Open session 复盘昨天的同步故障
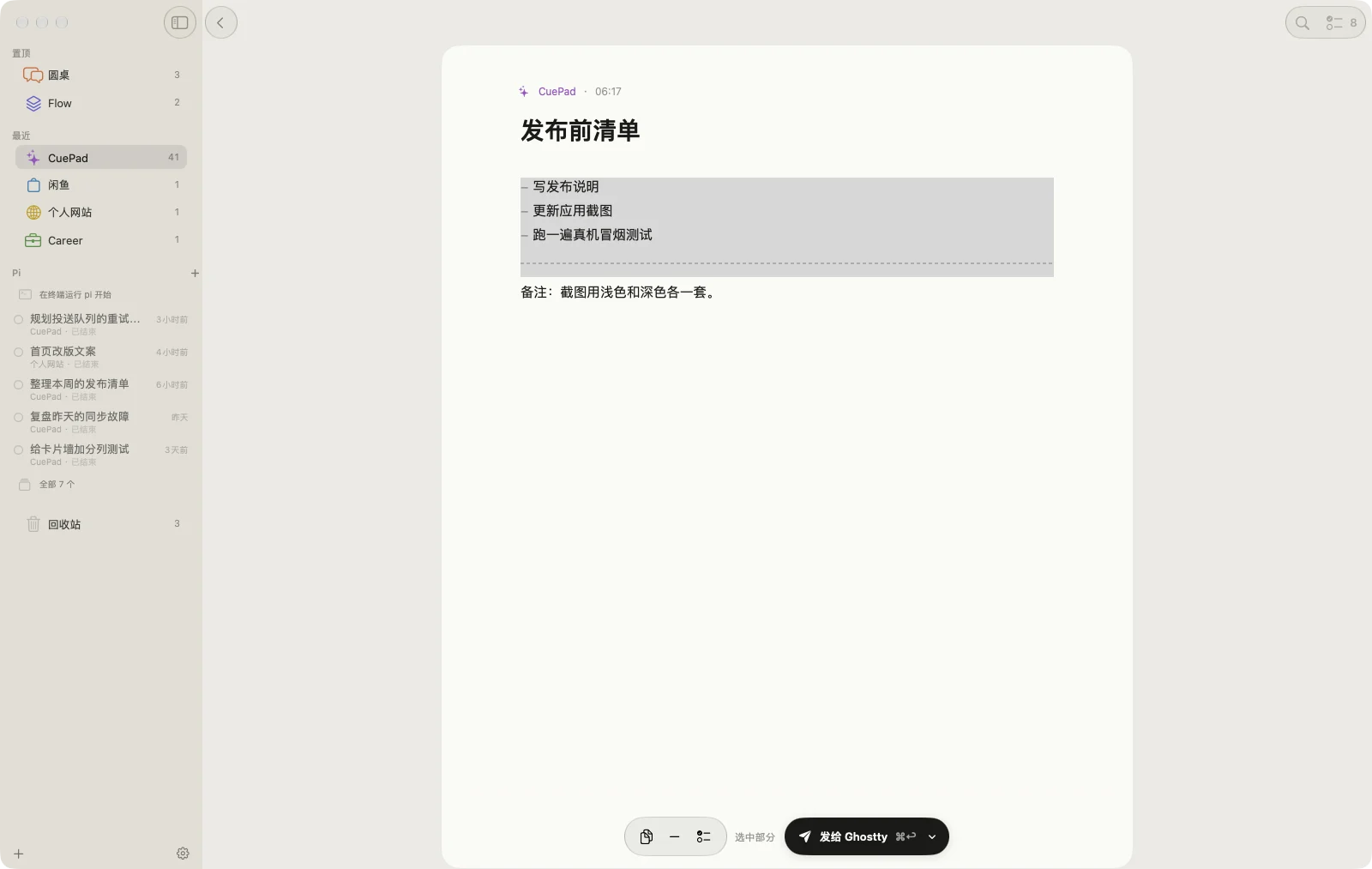Viewport: 1372px width, 869px height. tap(101, 422)
